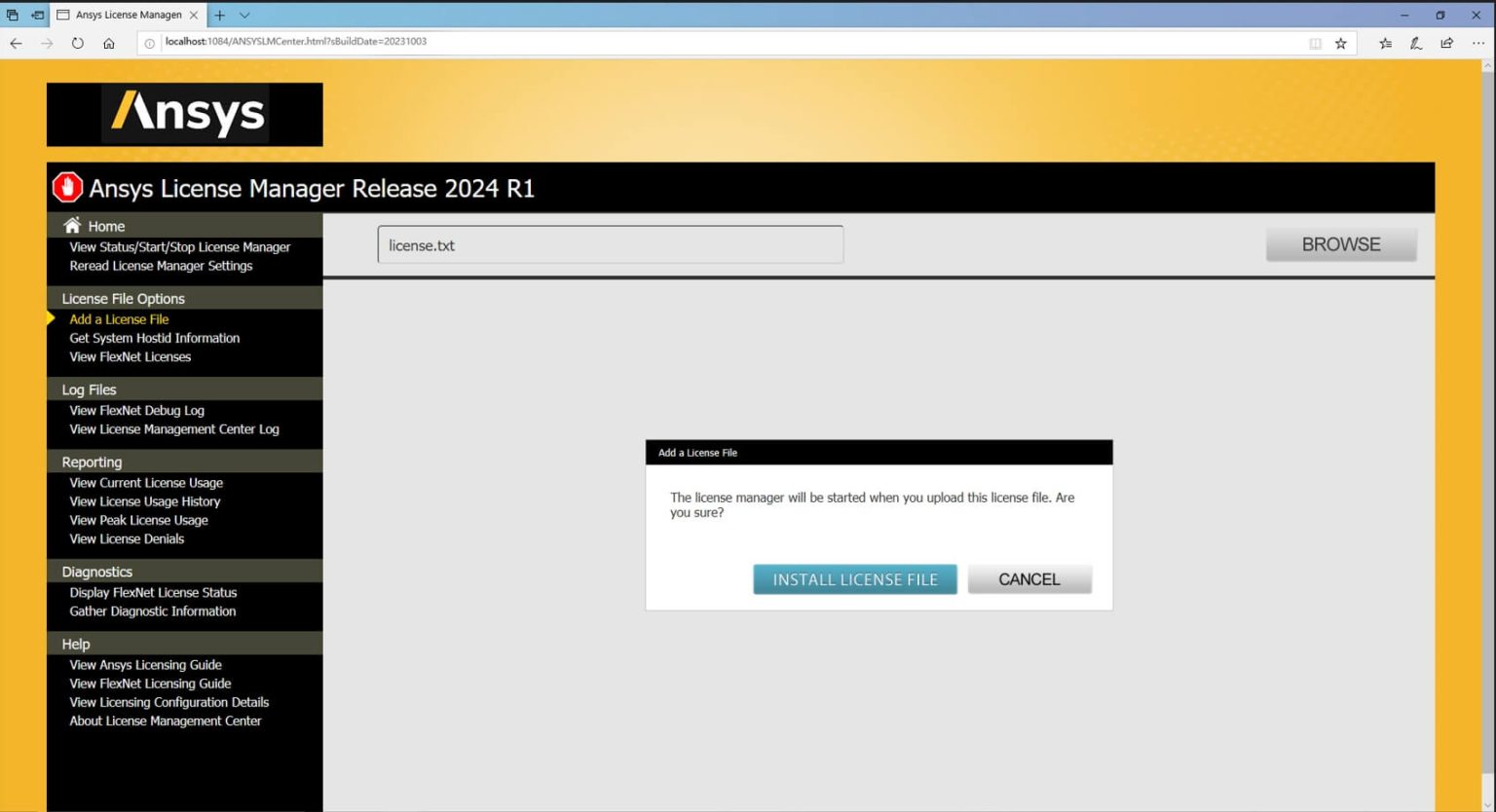The width and height of the screenshot is (1496, 812).
Task: Click set these tabs aside icon
Action: click(37, 15)
